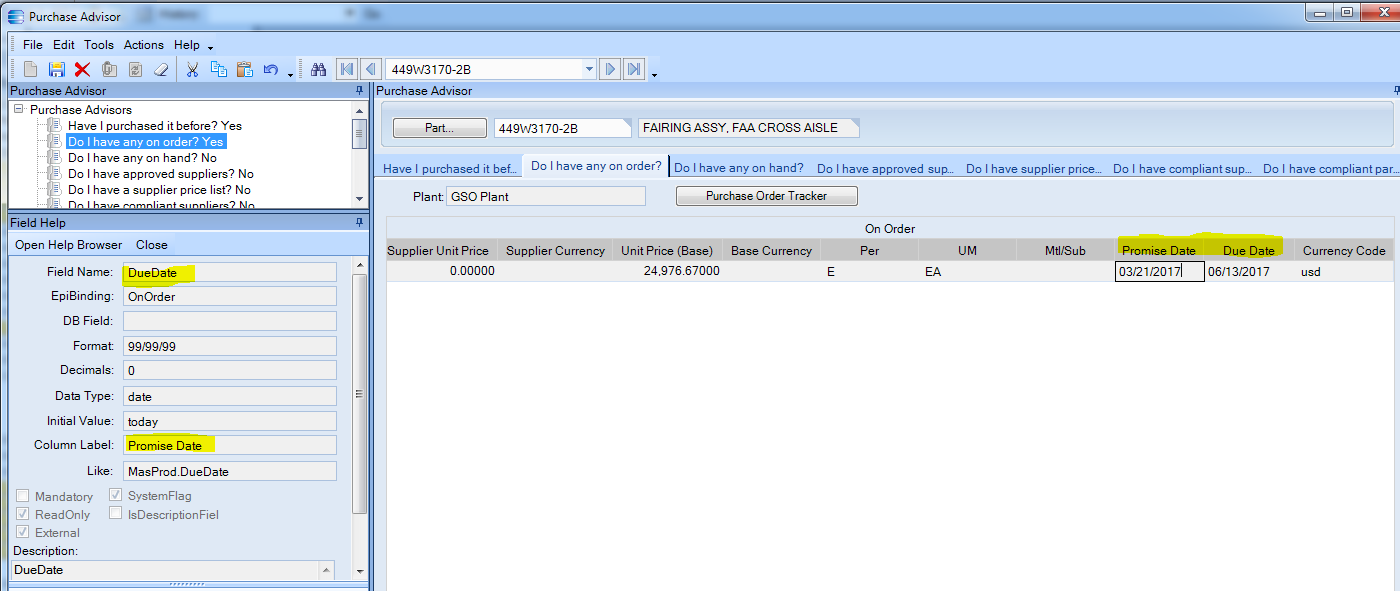This screenshot has height=591, width=1400.
Task: Toggle the ReadOnly checkbox
Action: pyautogui.click(x=22, y=514)
